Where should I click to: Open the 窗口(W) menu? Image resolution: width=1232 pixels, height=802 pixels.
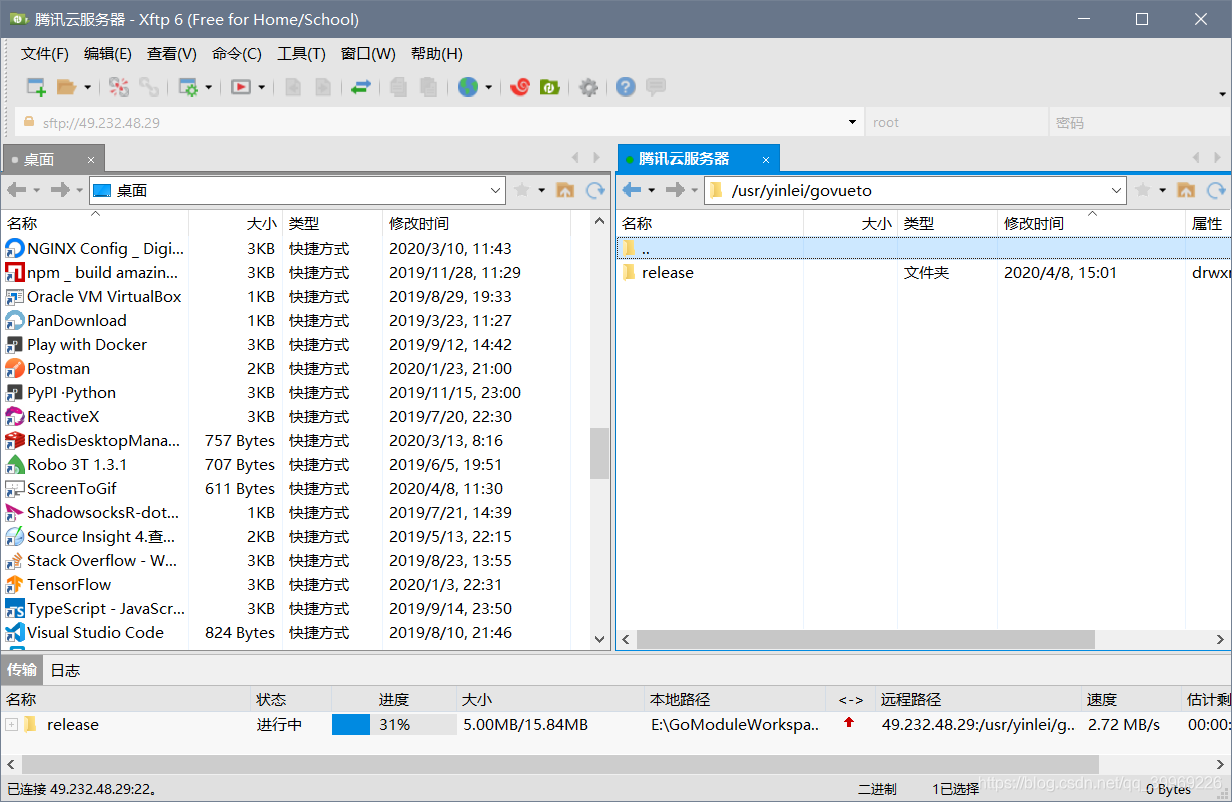(368, 54)
